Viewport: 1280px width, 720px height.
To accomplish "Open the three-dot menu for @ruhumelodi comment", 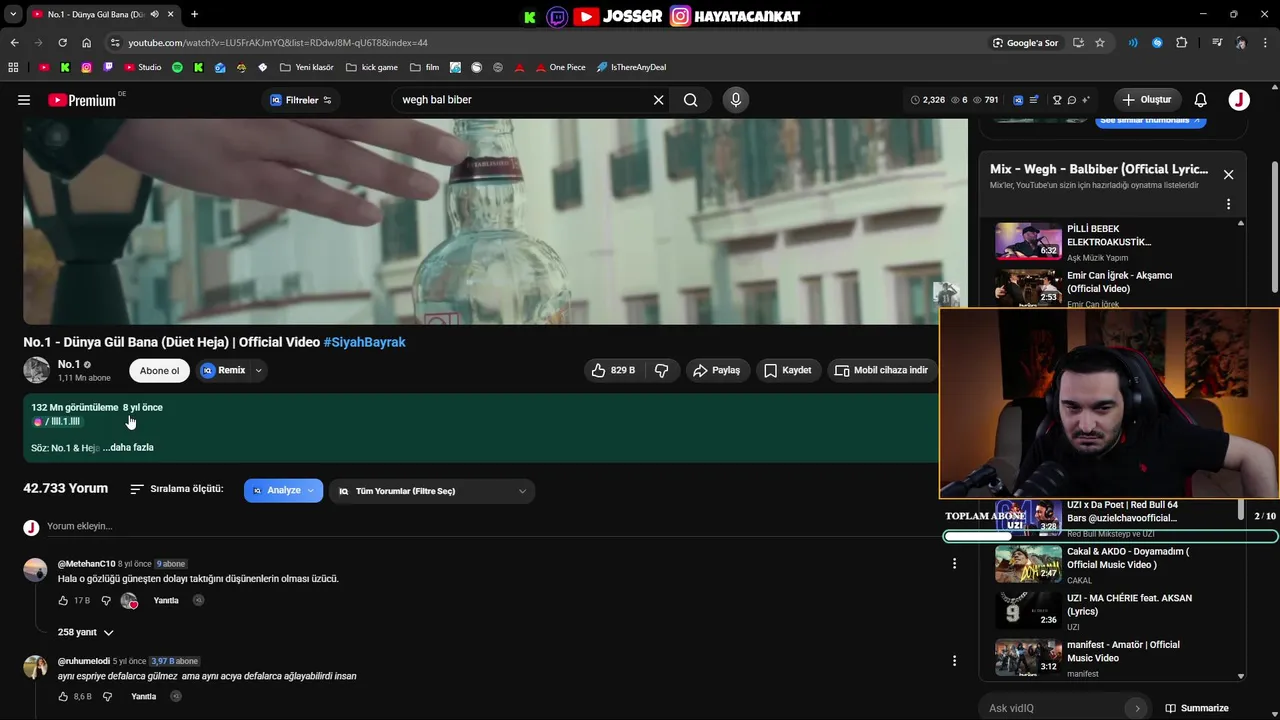I will tap(954, 661).
